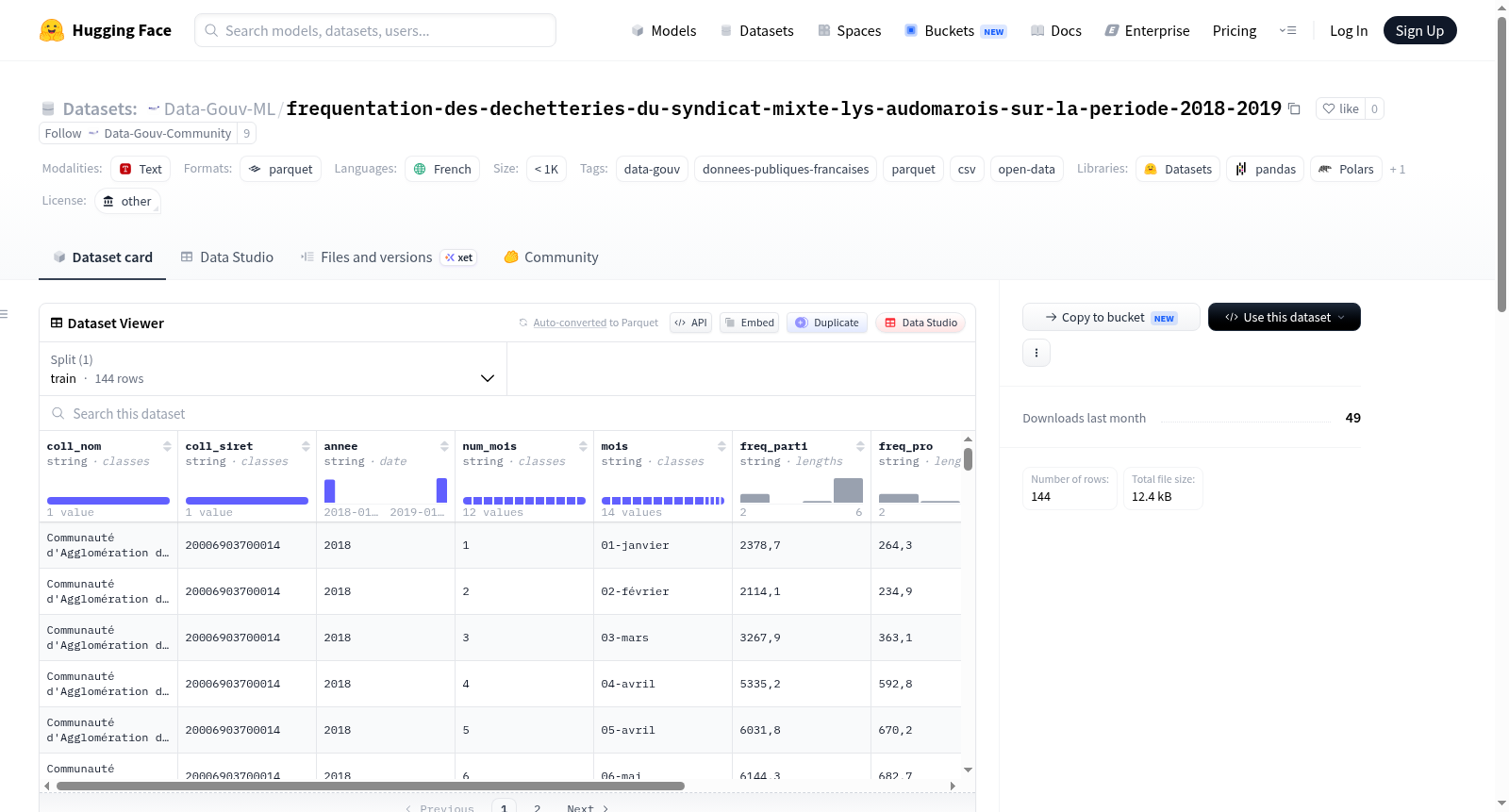
Task: Open the Pricing page
Action: click(1235, 30)
